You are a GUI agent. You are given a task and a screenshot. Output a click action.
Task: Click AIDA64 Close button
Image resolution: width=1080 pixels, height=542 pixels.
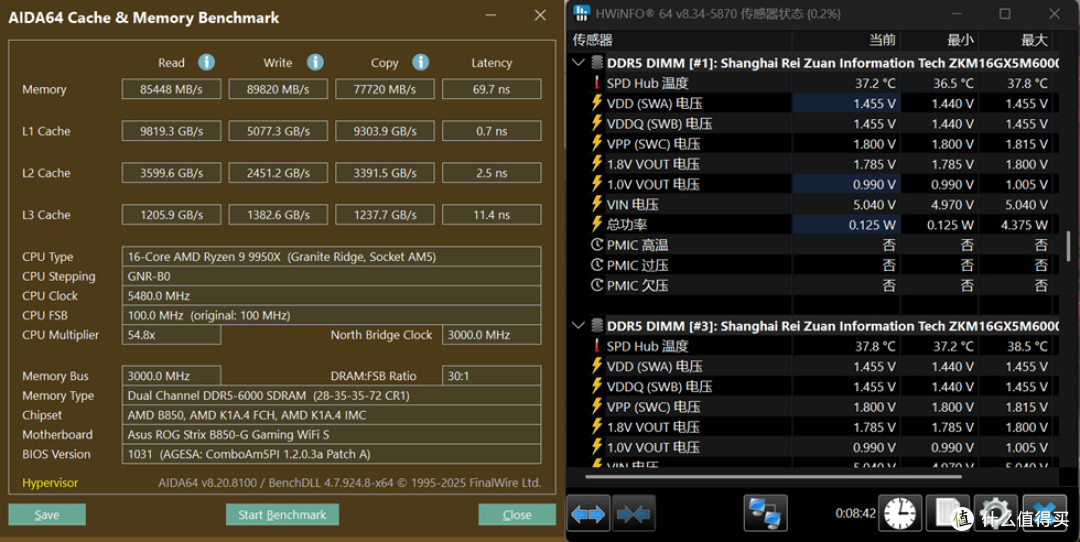click(x=517, y=514)
